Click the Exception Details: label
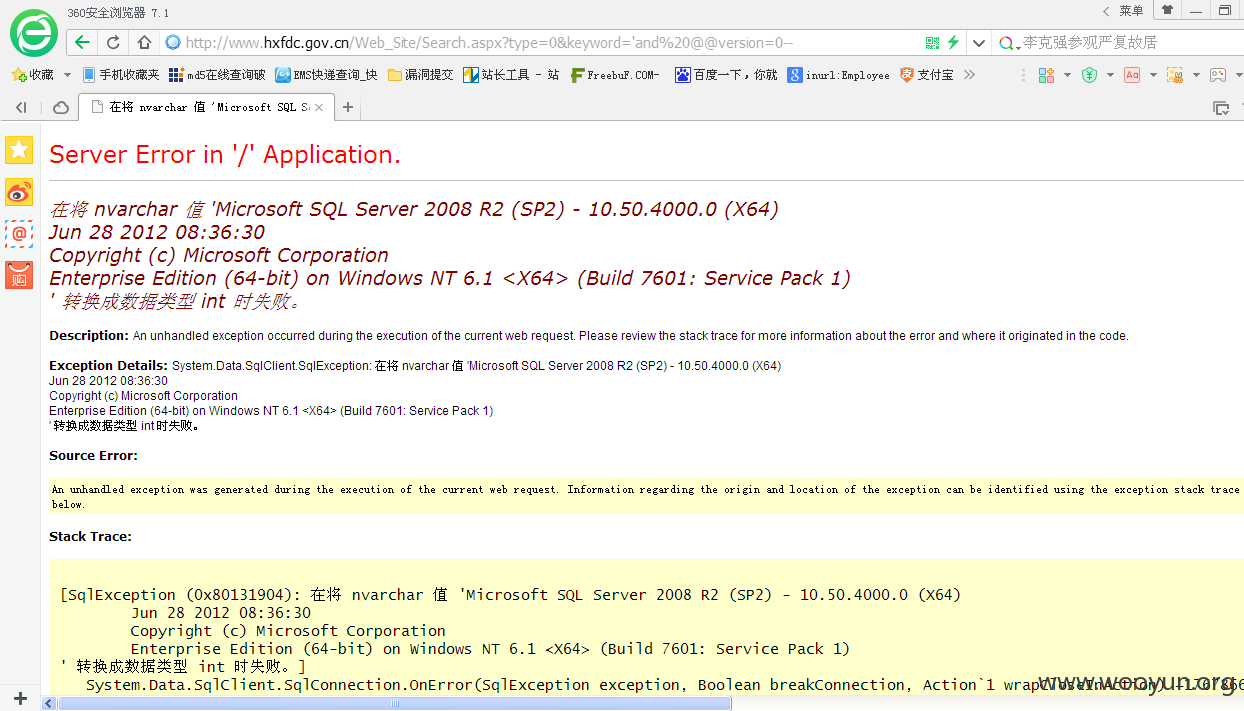 tap(109, 366)
